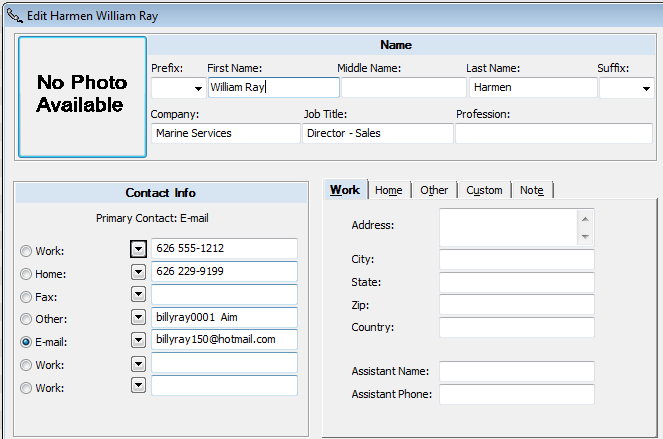The image size is (663, 439).
Task: Click the Address scroll down arrow
Action: click(585, 236)
